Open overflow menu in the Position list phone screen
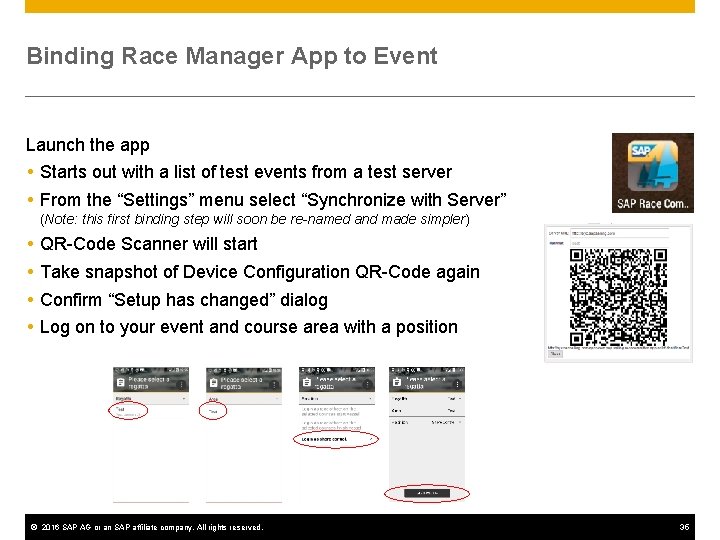720x540 pixels. click(367, 384)
